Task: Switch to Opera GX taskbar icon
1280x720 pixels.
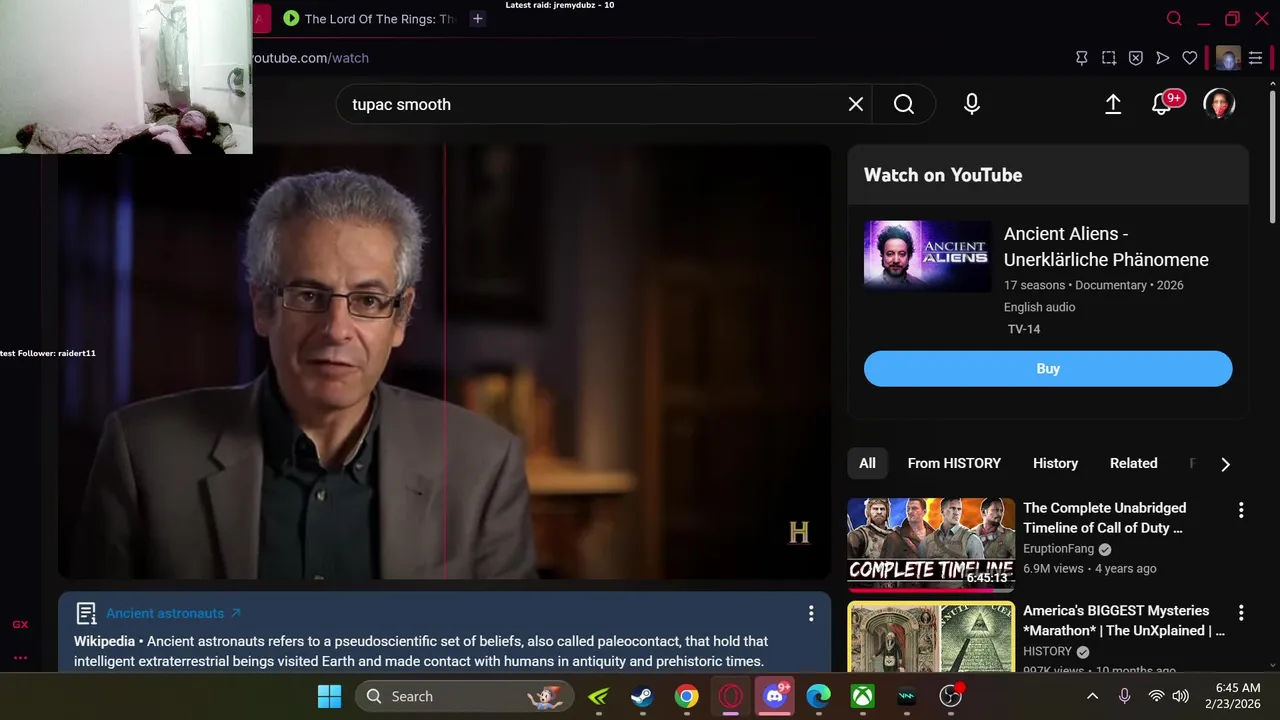Action: pos(730,696)
